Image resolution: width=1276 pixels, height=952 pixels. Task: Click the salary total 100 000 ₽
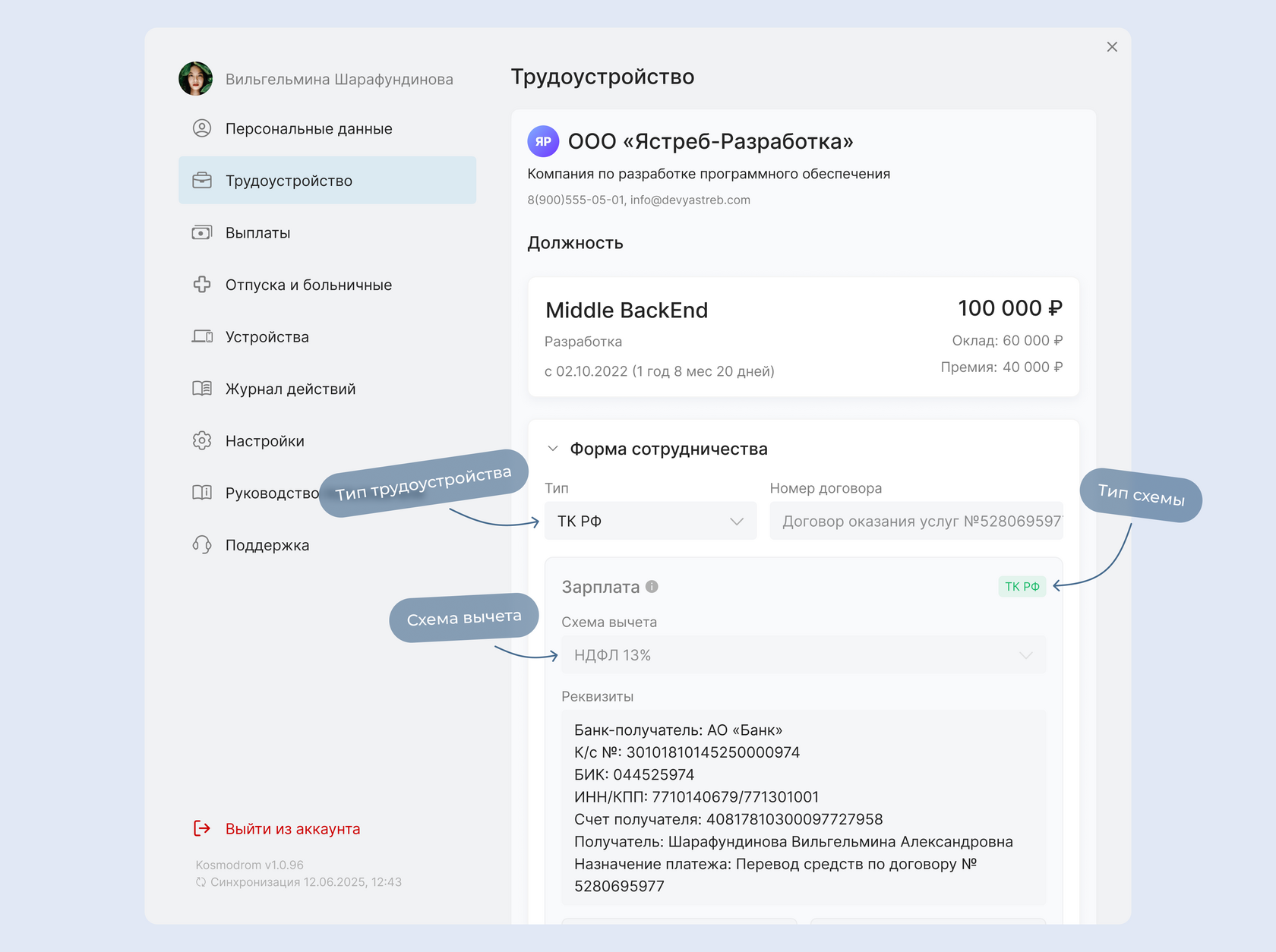[x=1010, y=307]
